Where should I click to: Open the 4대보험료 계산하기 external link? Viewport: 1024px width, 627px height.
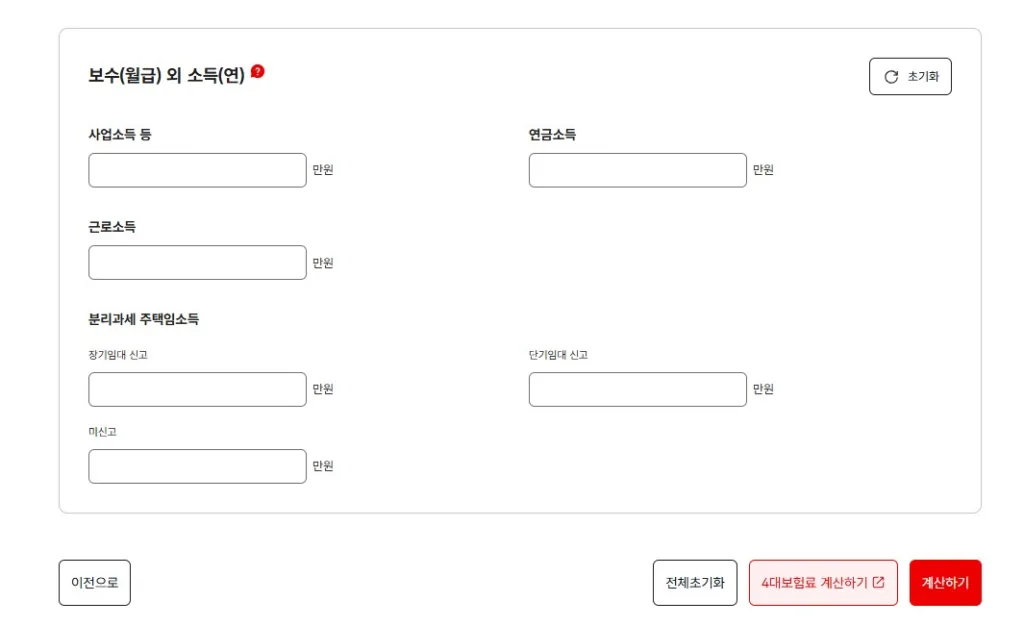click(x=823, y=582)
